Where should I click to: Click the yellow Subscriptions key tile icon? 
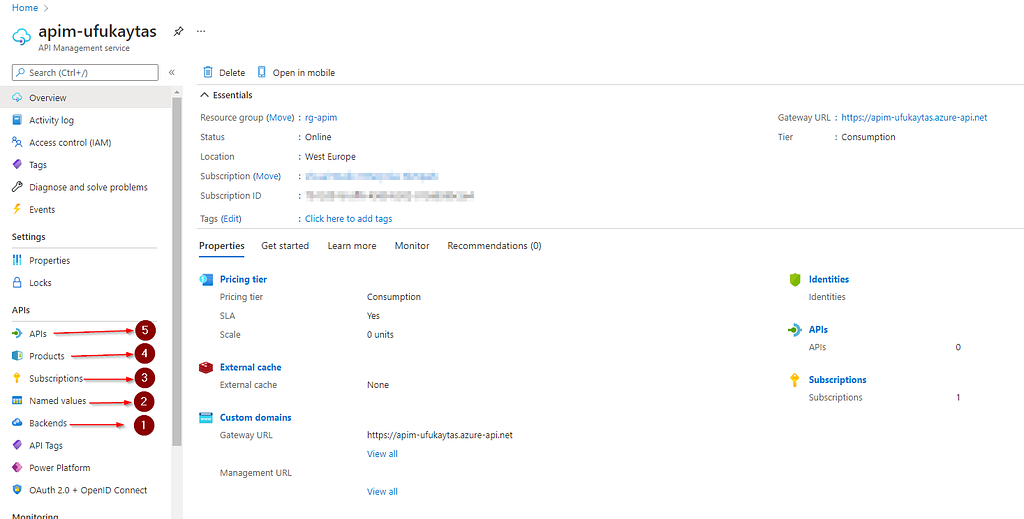[x=795, y=380]
